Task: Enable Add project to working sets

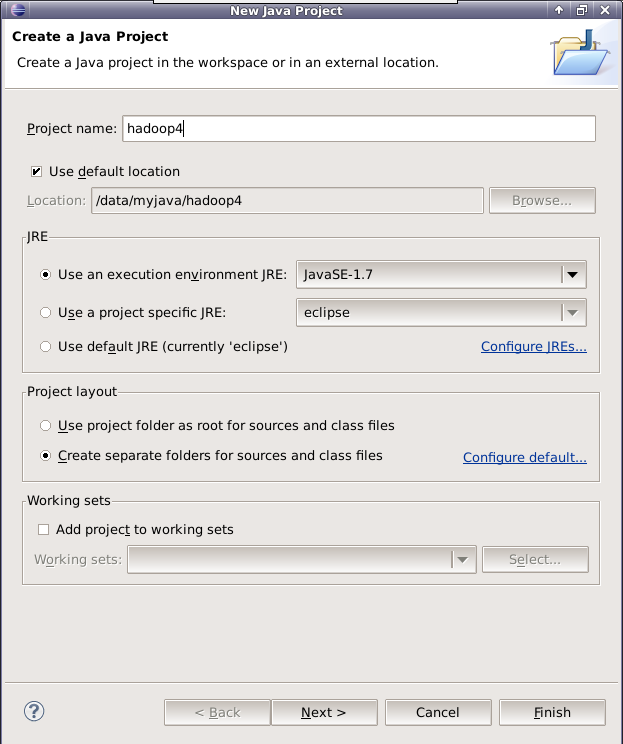Action: pyautogui.click(x=43, y=529)
